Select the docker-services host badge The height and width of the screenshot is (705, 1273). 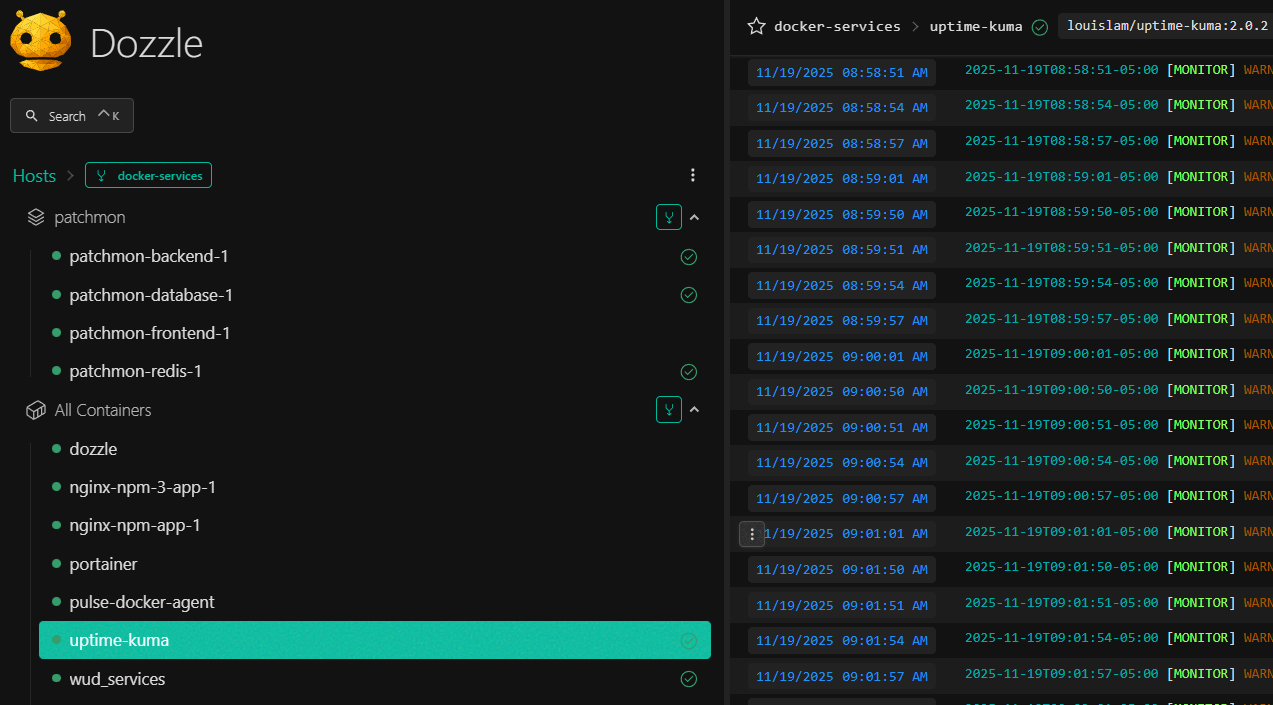coord(148,176)
